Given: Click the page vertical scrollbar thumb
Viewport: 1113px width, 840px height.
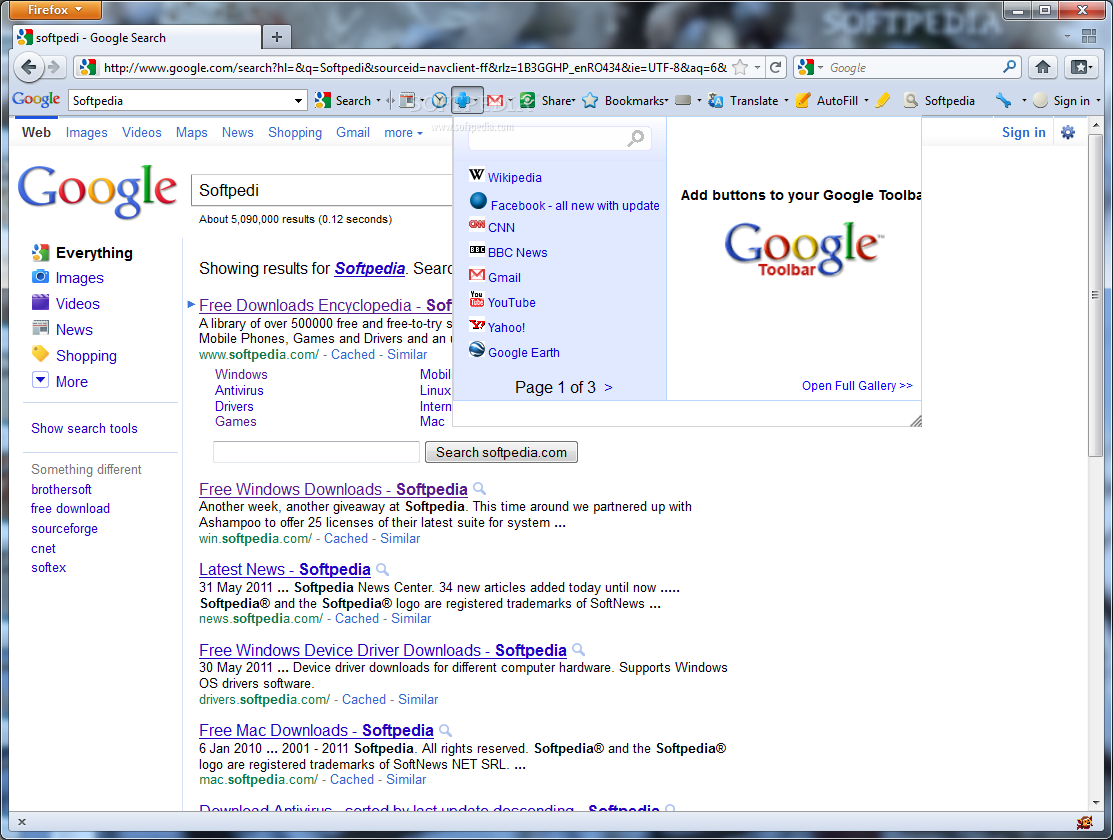Looking at the screenshot, I should pos(1096,295).
